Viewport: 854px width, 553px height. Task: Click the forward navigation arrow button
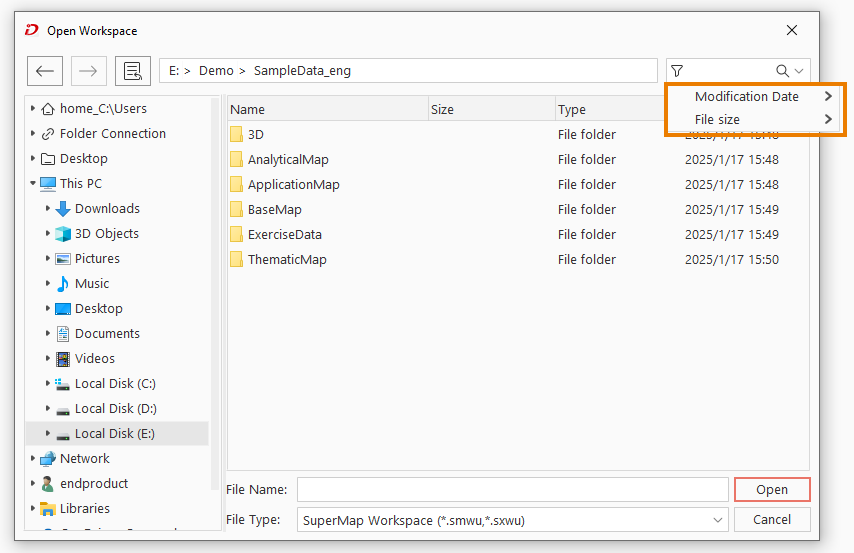(x=88, y=71)
